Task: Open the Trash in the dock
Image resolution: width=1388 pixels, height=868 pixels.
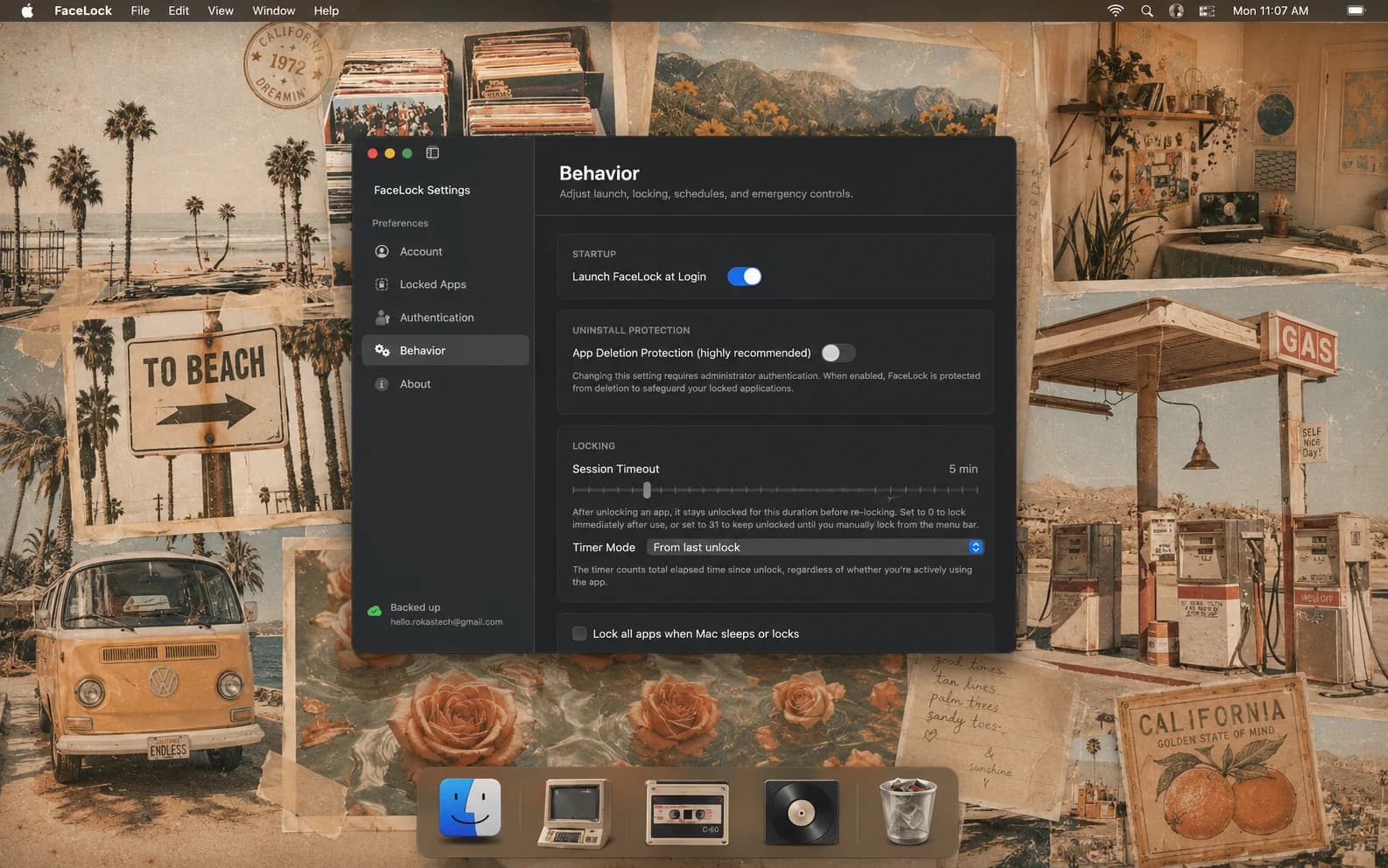Action: (x=908, y=812)
